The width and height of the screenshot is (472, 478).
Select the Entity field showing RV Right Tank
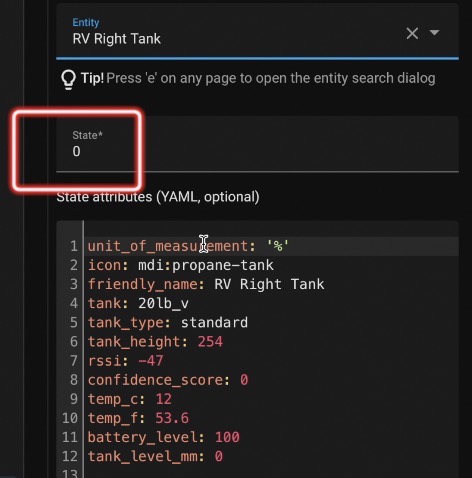point(257,33)
